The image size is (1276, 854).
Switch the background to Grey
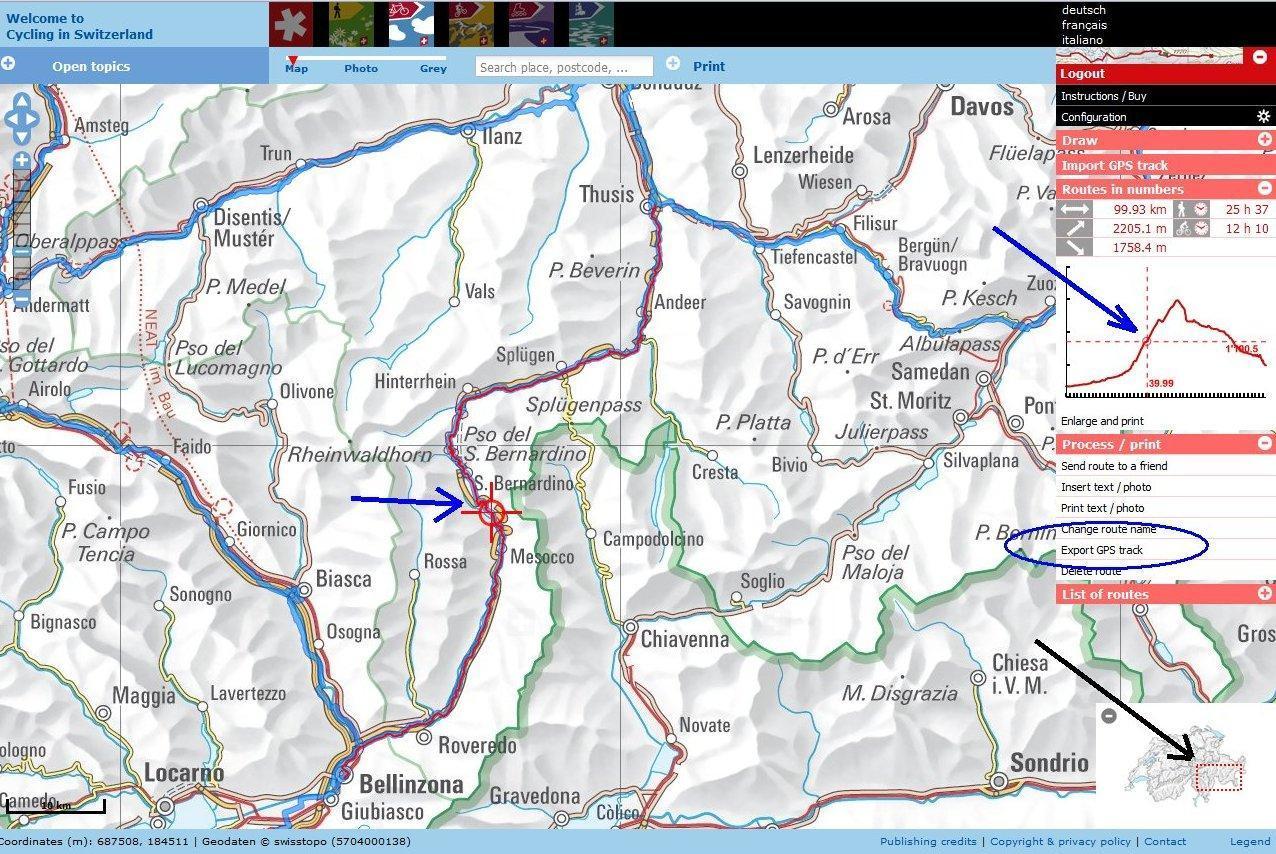pos(433,68)
